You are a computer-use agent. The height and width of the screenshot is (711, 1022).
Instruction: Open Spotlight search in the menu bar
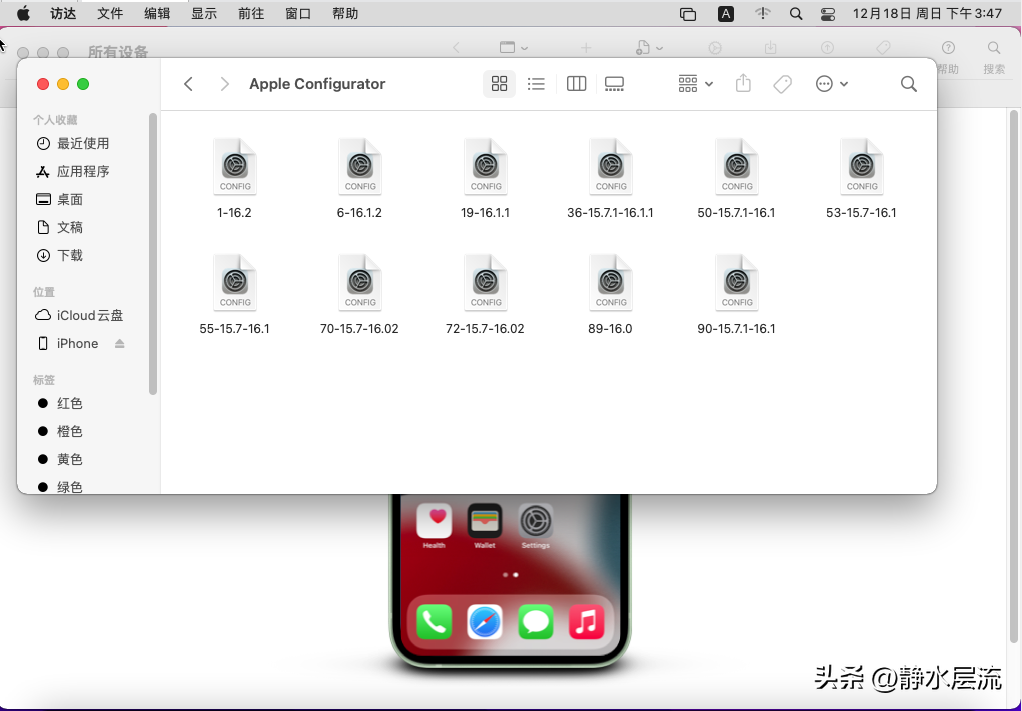(796, 13)
